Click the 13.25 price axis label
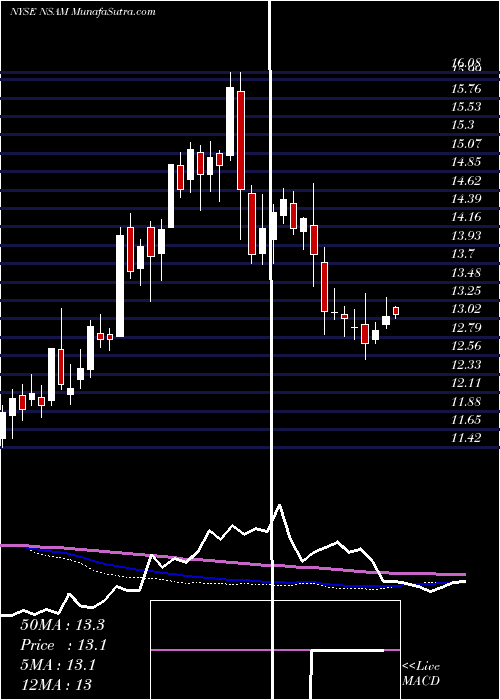Image resolution: width=500 pixels, height=700 pixels. [467, 291]
